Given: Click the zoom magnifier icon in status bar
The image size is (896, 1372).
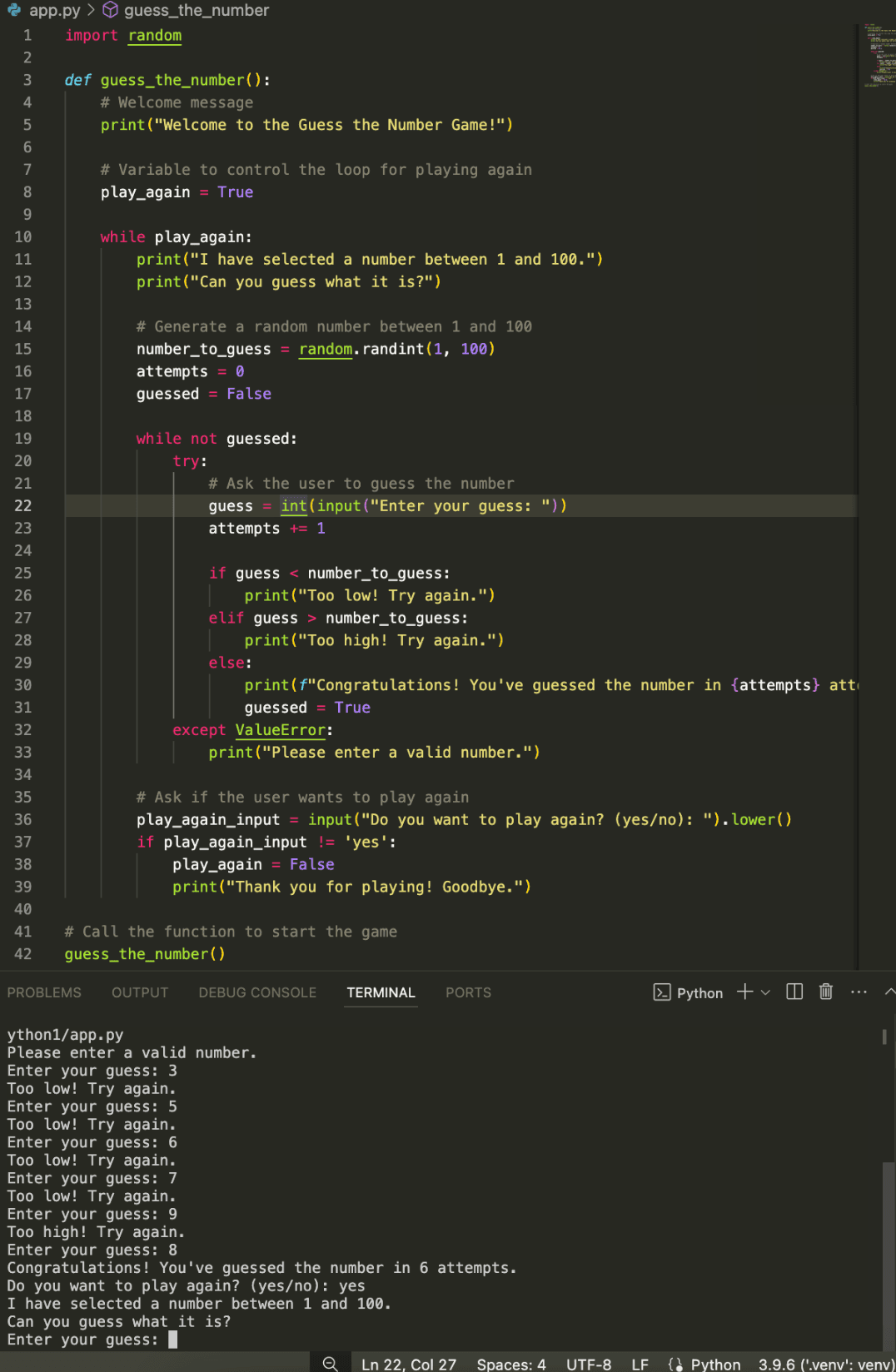Looking at the screenshot, I should coord(331,1363).
